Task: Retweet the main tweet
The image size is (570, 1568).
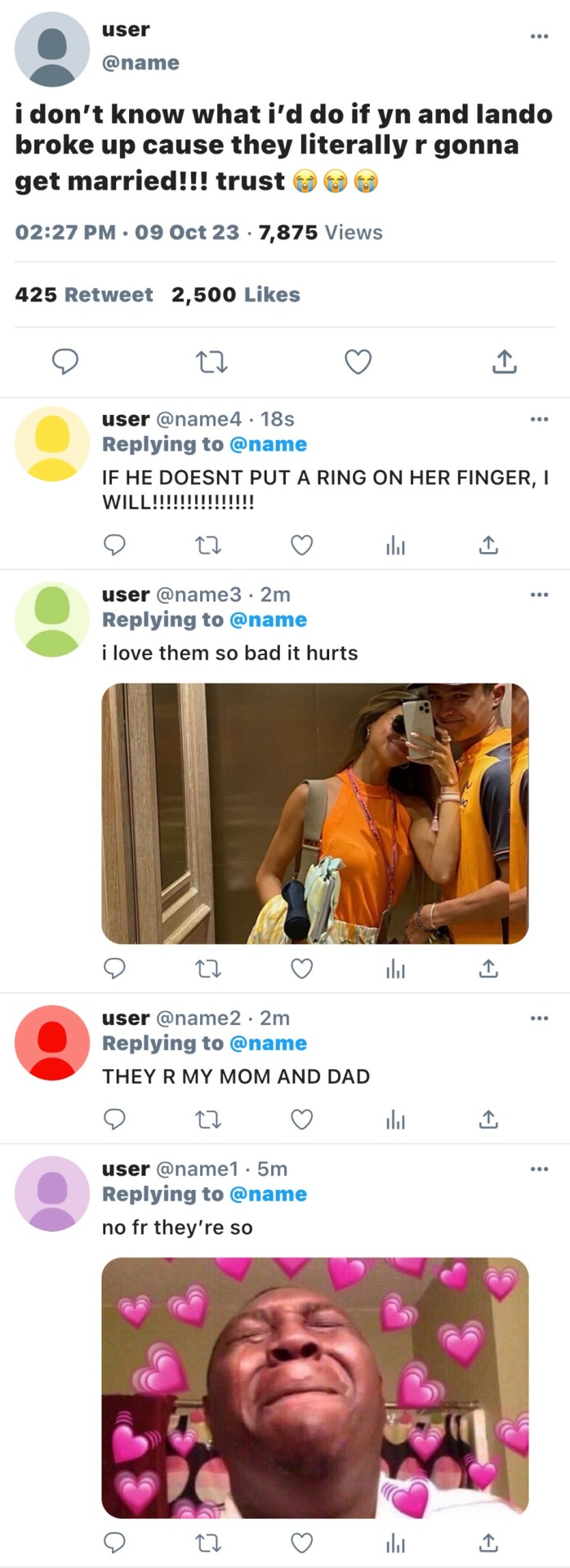Action: pos(212,361)
